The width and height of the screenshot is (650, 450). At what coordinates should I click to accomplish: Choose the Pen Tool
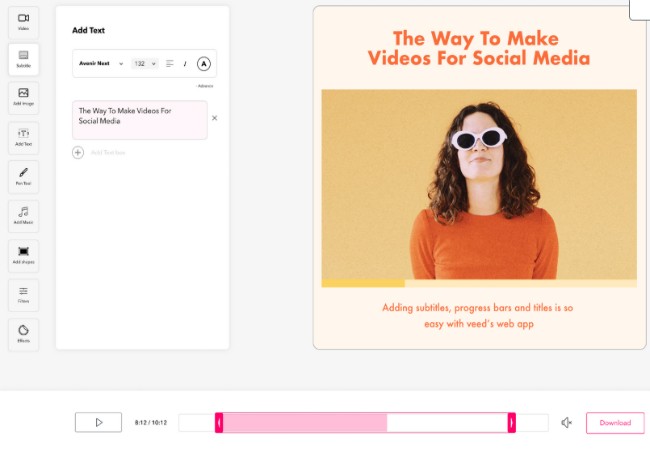[x=23, y=176]
